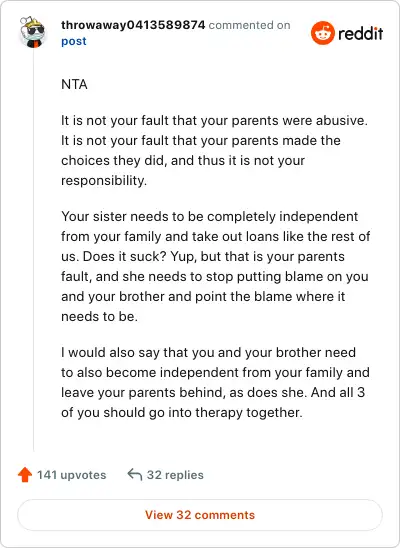
Task: Click paragraph starting "I would also say"
Action: pyautogui.click(x=215, y=382)
